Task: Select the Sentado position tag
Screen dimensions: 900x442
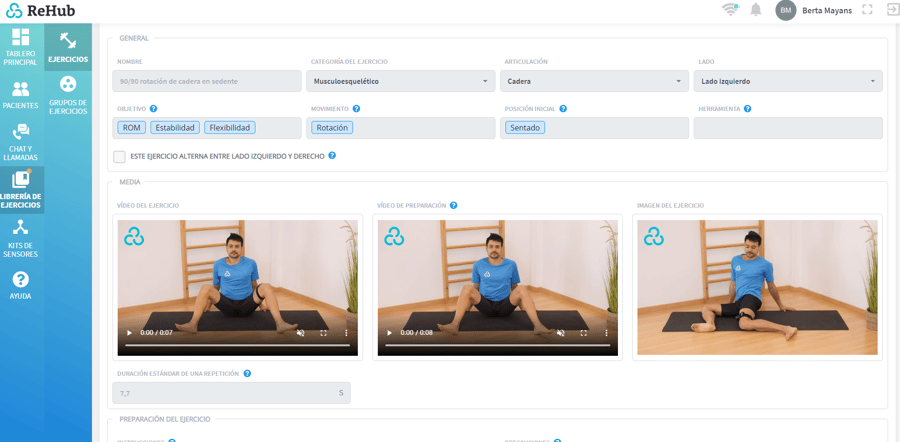Action: [x=525, y=127]
